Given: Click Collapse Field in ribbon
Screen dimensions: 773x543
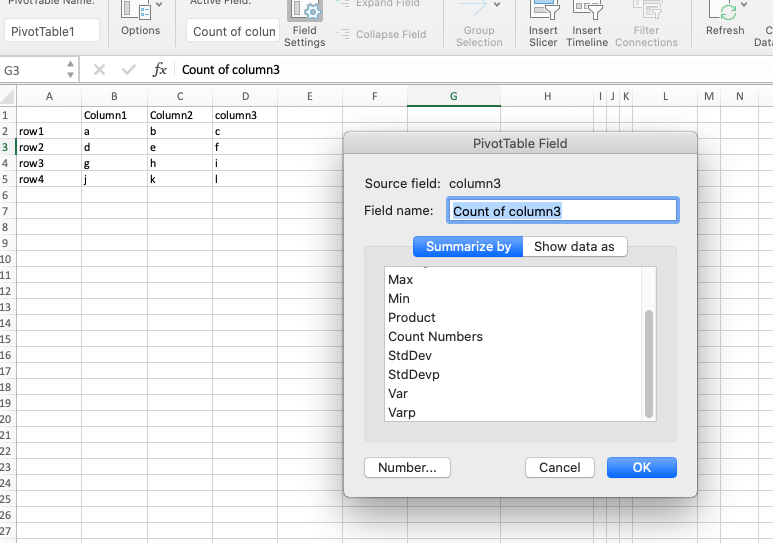Looking at the screenshot, I should click(x=381, y=34).
